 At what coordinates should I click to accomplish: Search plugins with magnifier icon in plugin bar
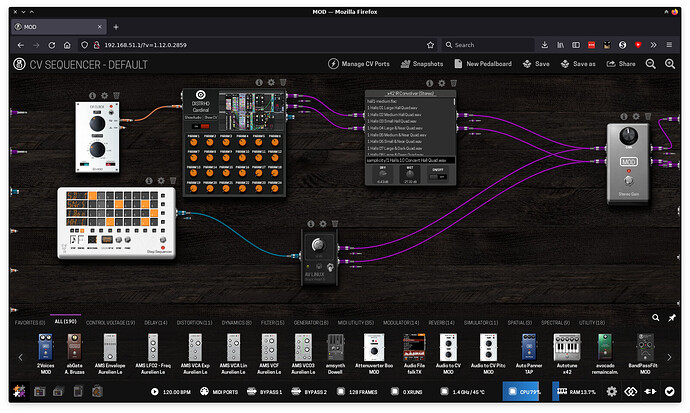click(x=656, y=318)
